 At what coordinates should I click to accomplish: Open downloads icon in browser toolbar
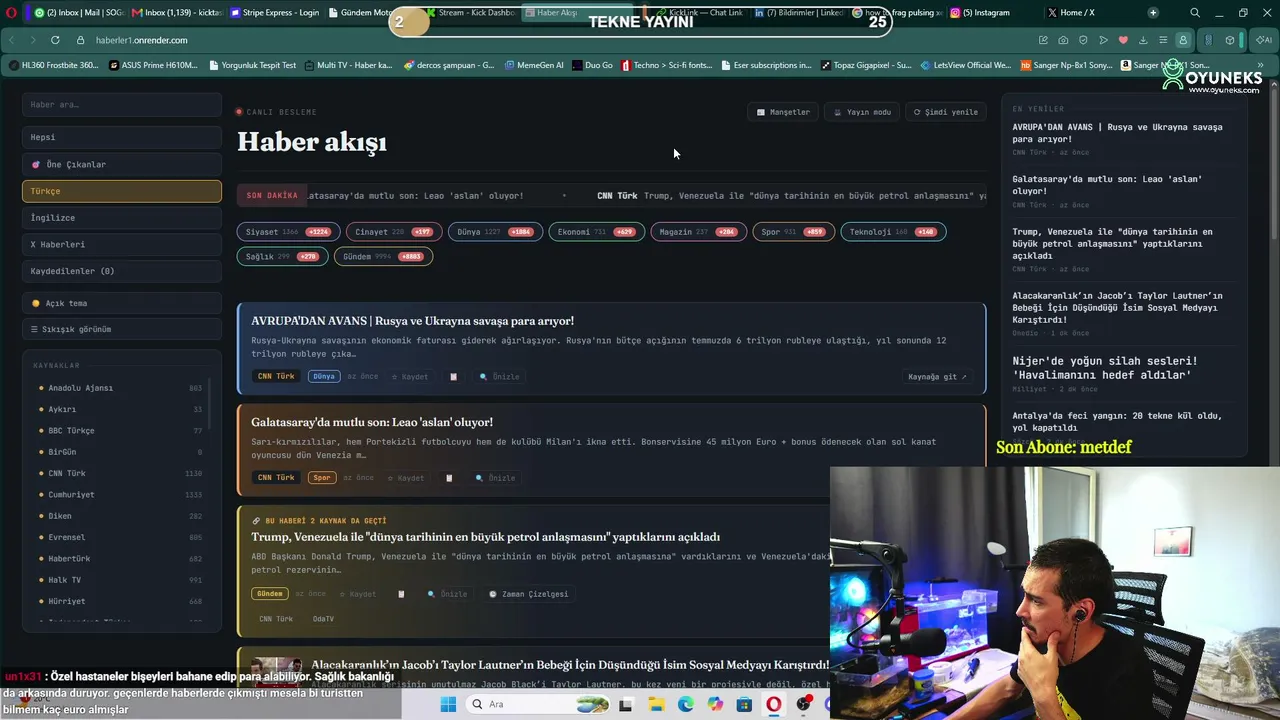(1143, 40)
